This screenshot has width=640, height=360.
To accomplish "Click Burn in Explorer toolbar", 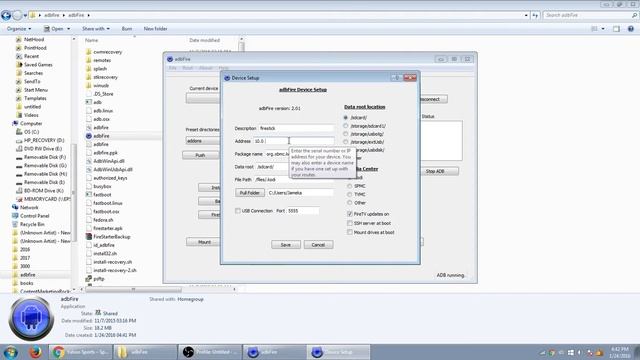I will pos(127,29).
